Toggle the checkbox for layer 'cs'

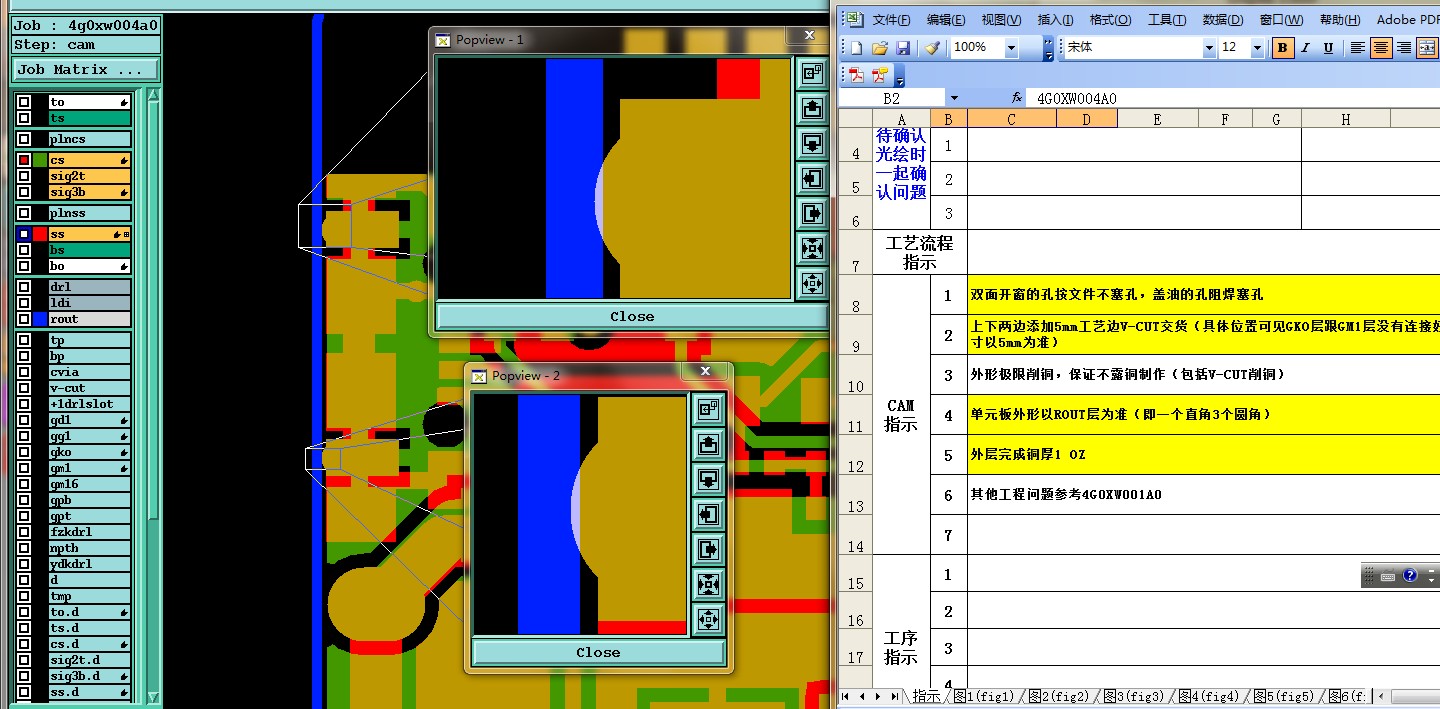click(24, 160)
